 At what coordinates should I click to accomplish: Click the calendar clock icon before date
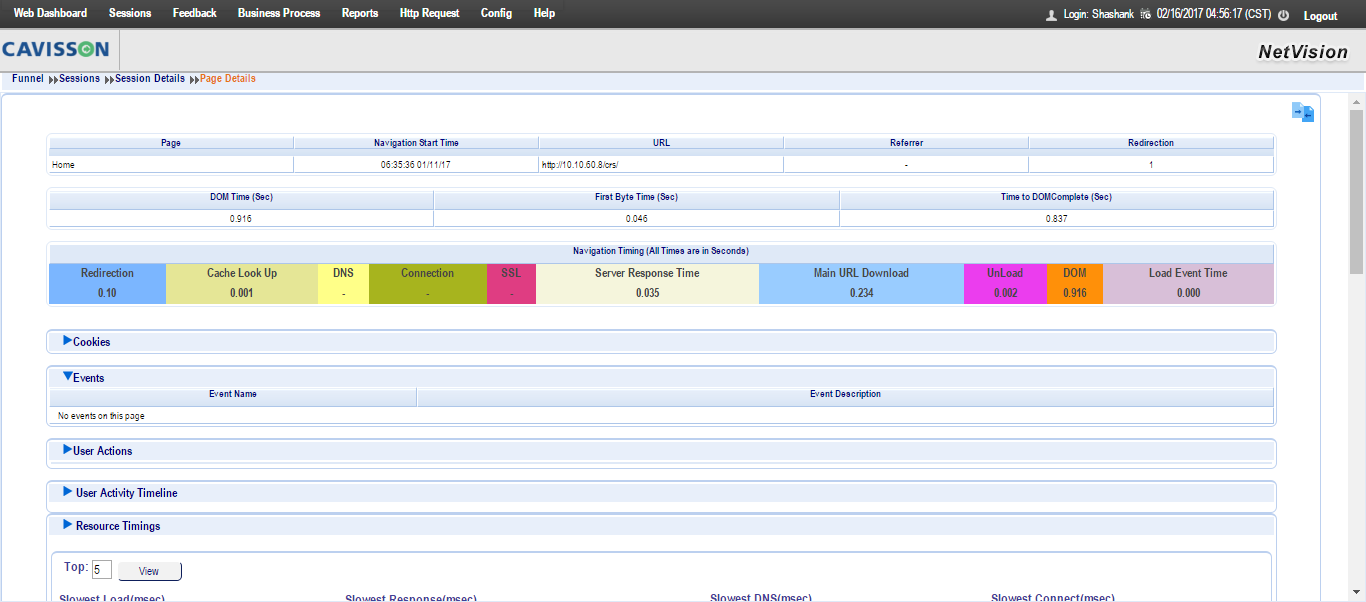1145,14
